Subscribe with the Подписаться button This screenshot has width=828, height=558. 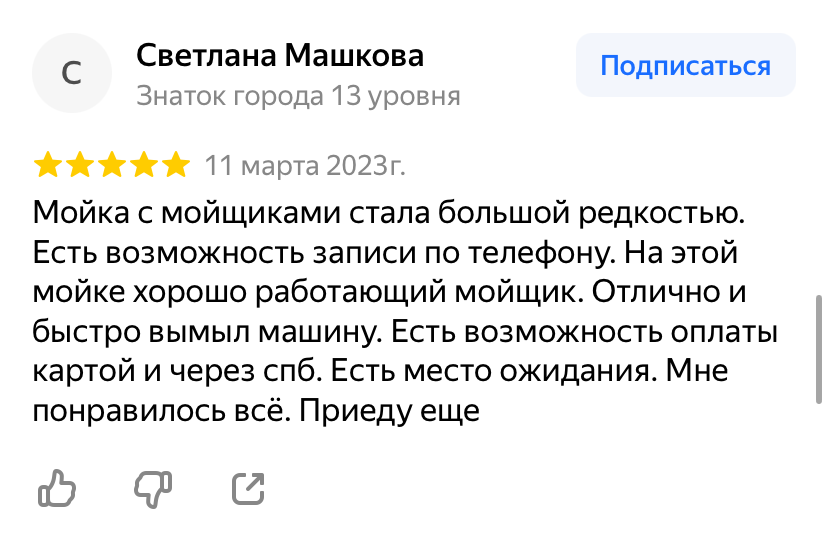(x=685, y=66)
